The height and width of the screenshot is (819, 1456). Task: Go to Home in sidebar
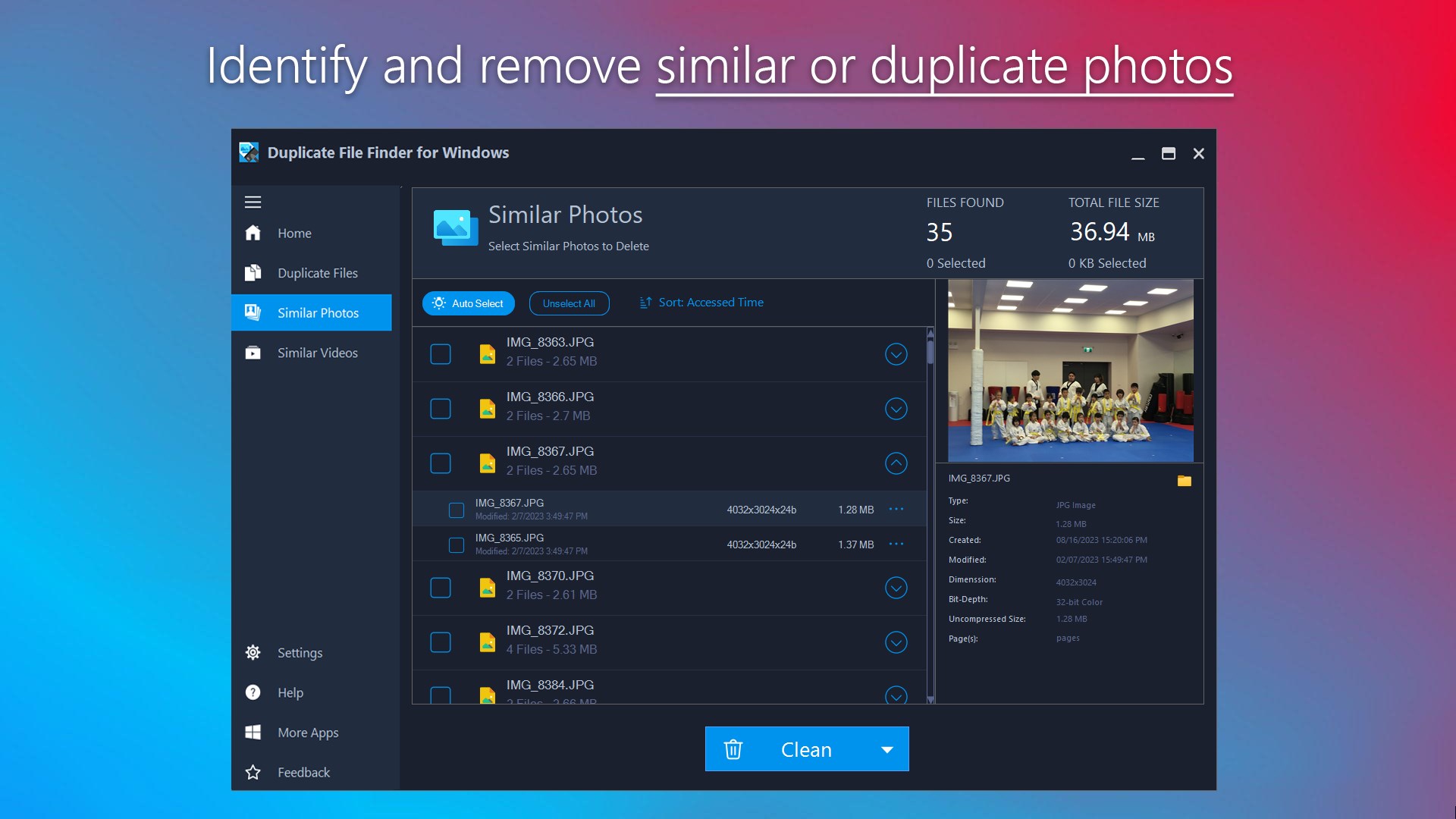pyautogui.click(x=312, y=233)
